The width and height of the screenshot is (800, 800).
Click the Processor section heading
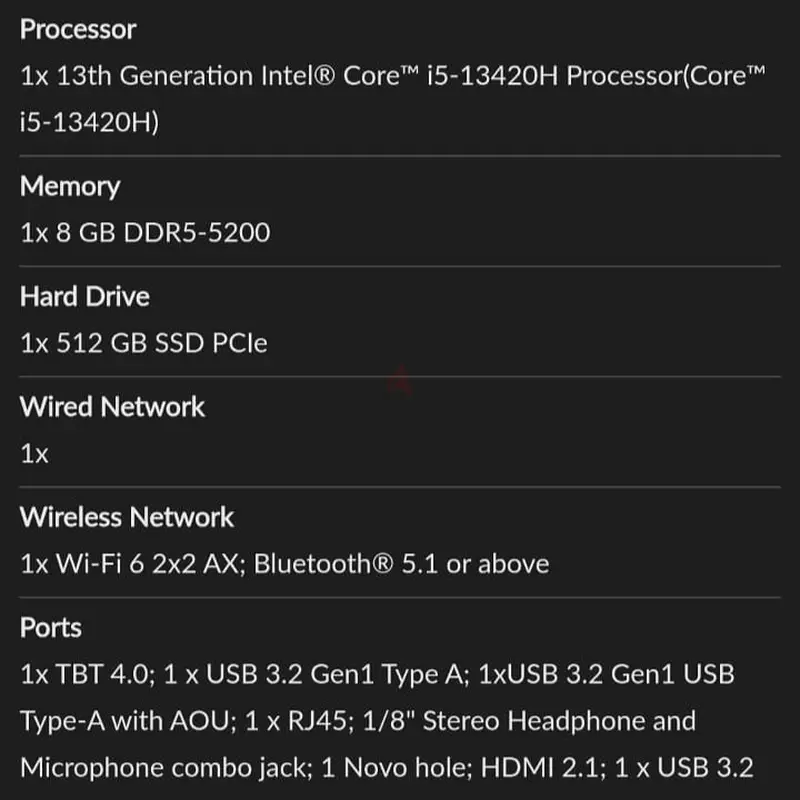click(x=78, y=29)
